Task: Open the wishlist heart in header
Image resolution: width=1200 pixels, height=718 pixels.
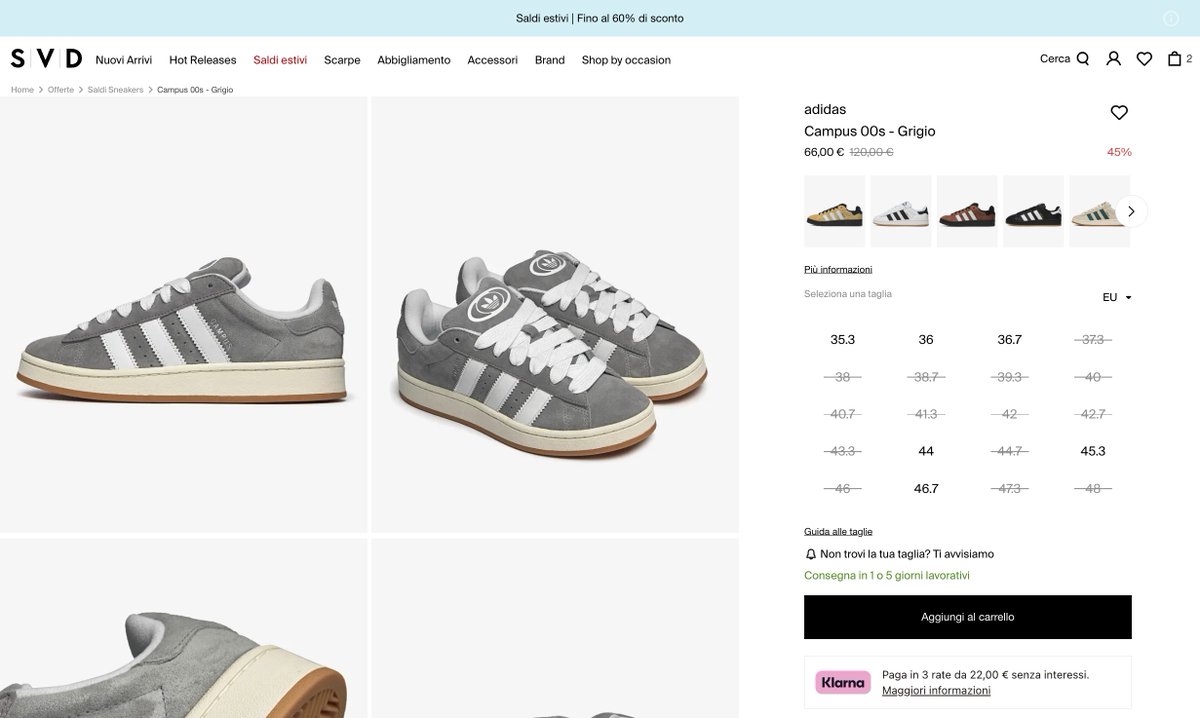Action: point(1144,59)
